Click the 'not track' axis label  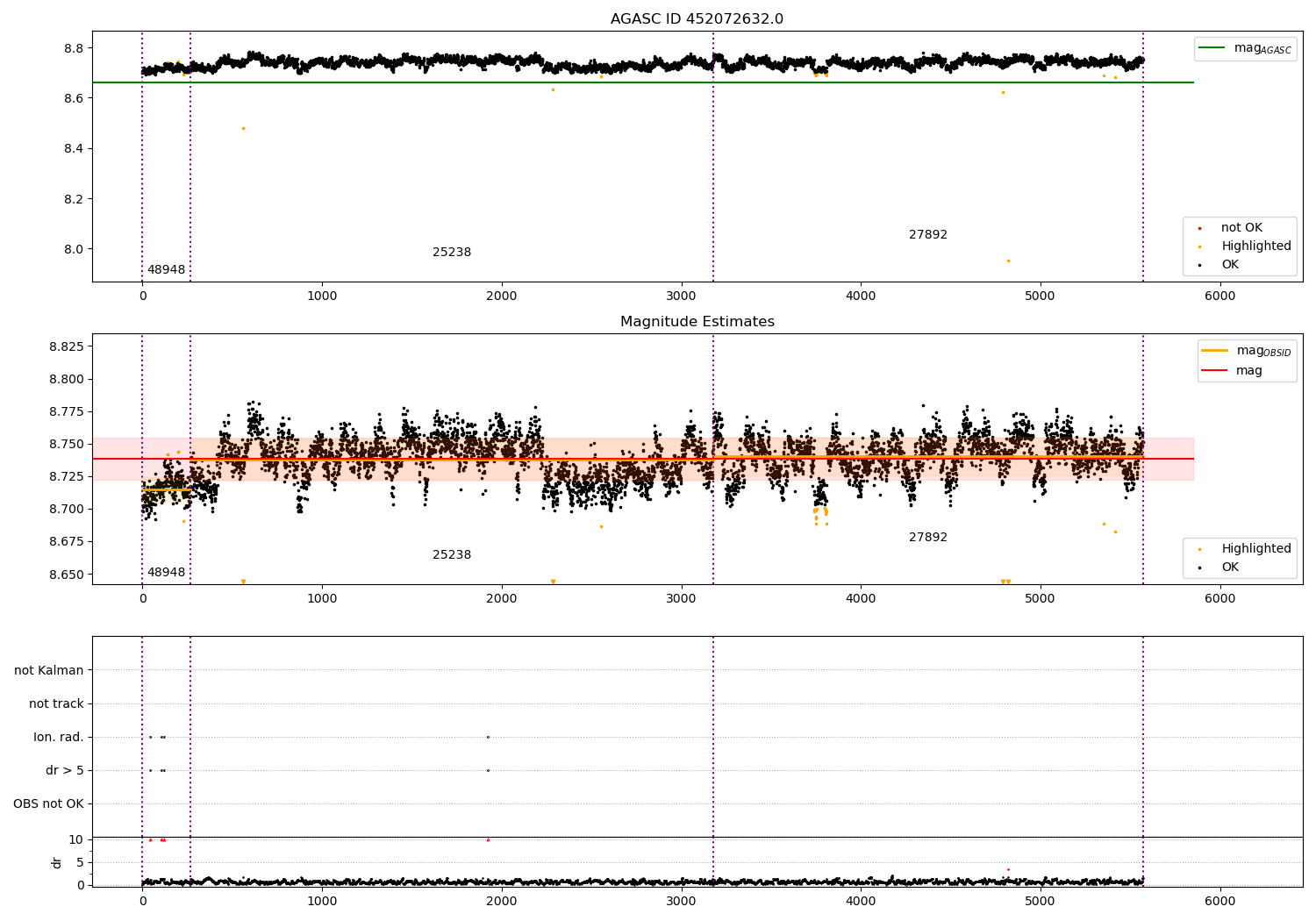(56, 704)
